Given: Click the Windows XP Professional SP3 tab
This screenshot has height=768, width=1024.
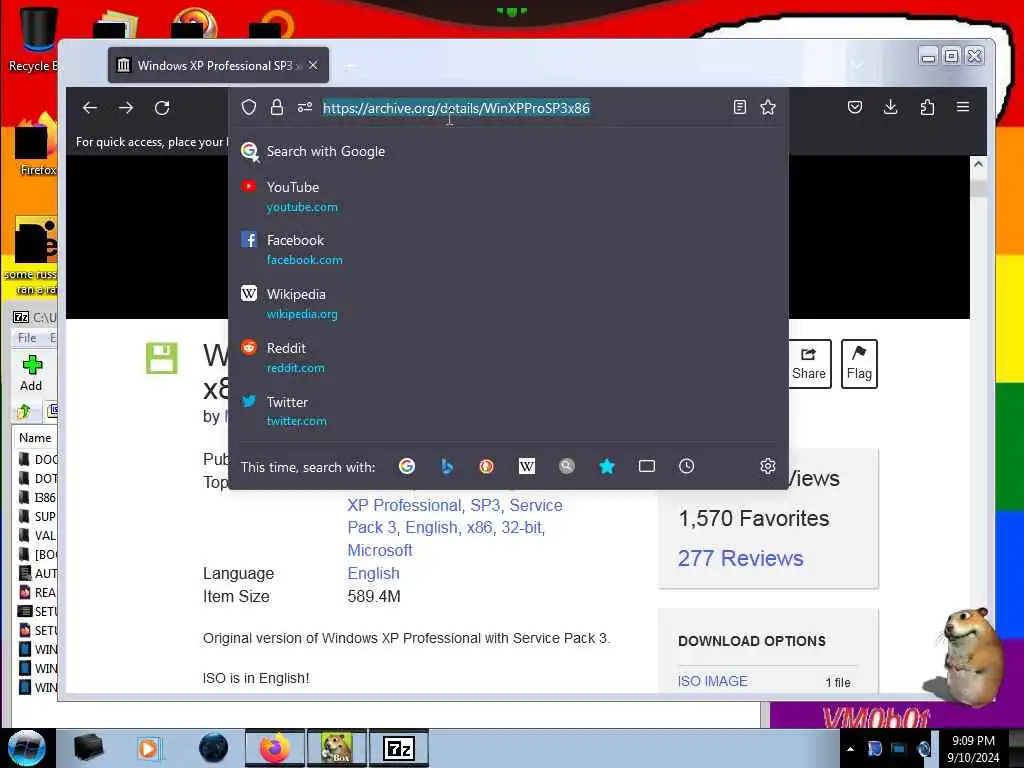Looking at the screenshot, I should [x=218, y=65].
